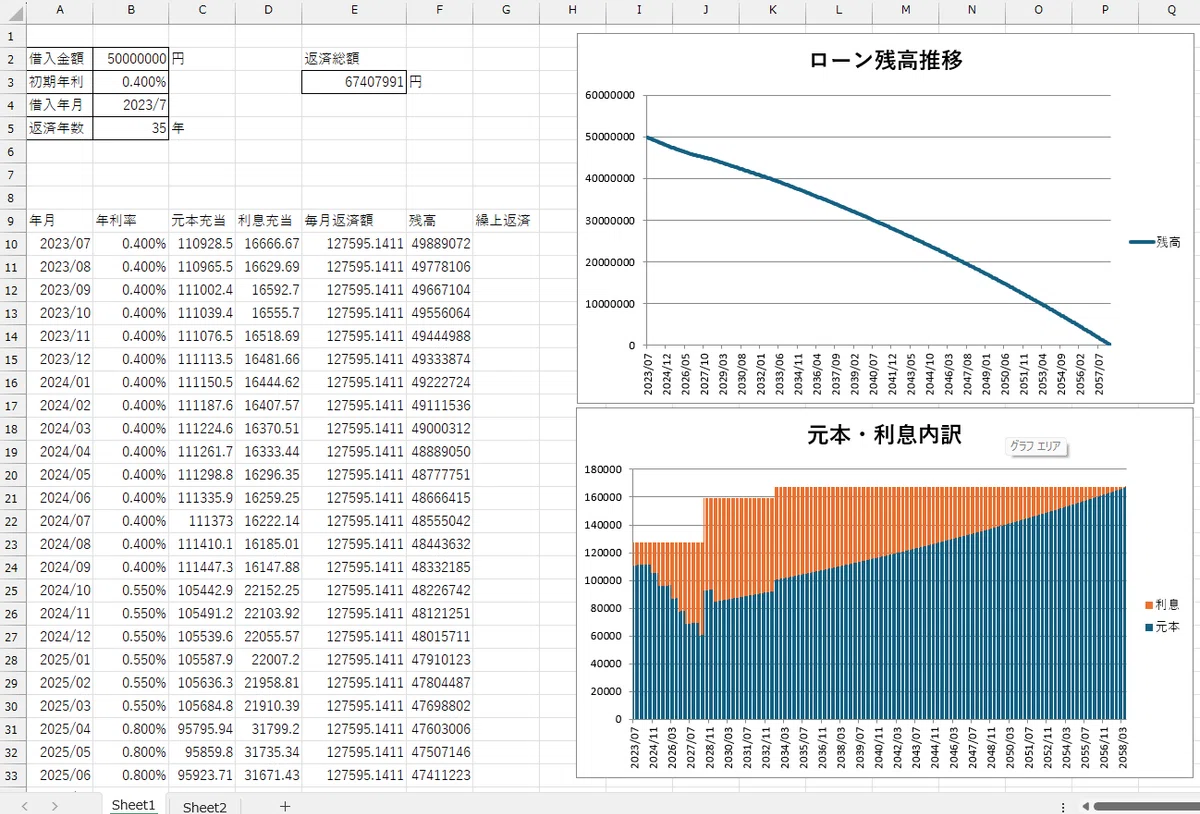This screenshot has width=1200, height=814.
Task: Select the borrowing date cell 2023/7
Action: (x=131, y=105)
